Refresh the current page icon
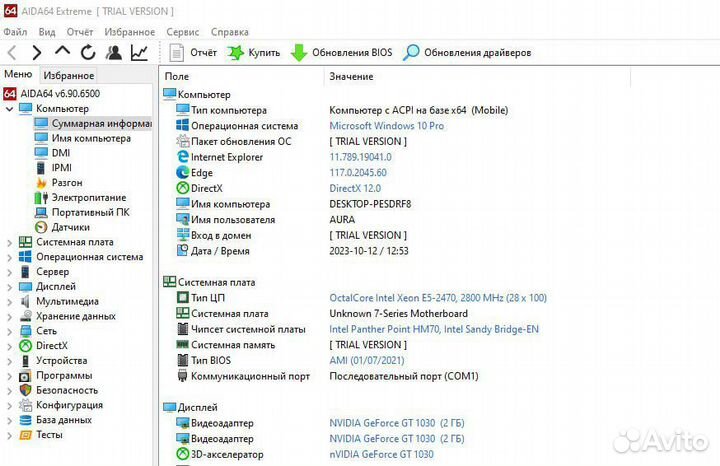Viewport: 720px width, 466px height. 88,53
